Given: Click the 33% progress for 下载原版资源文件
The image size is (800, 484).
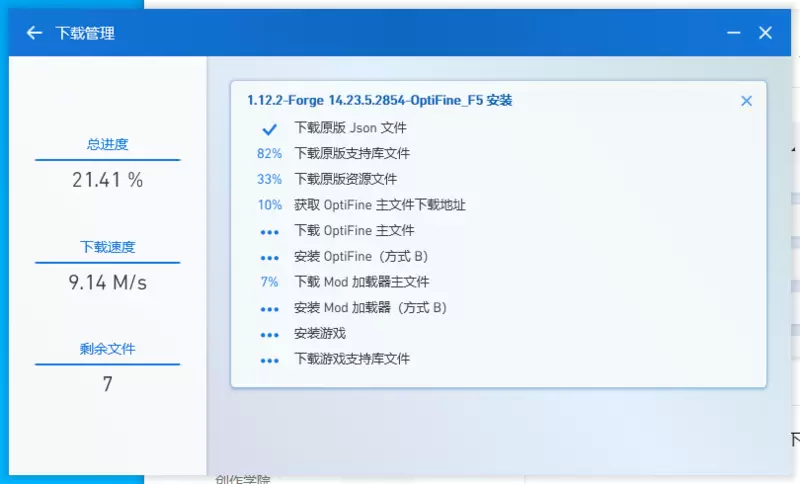Looking at the screenshot, I should pyautogui.click(x=269, y=179).
